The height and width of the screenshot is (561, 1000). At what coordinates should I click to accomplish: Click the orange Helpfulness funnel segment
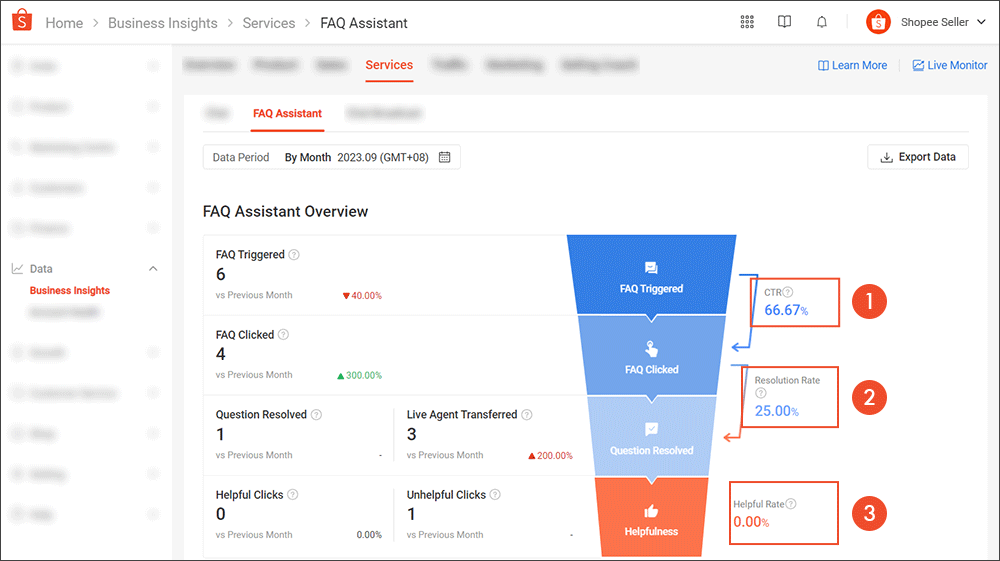(x=651, y=517)
